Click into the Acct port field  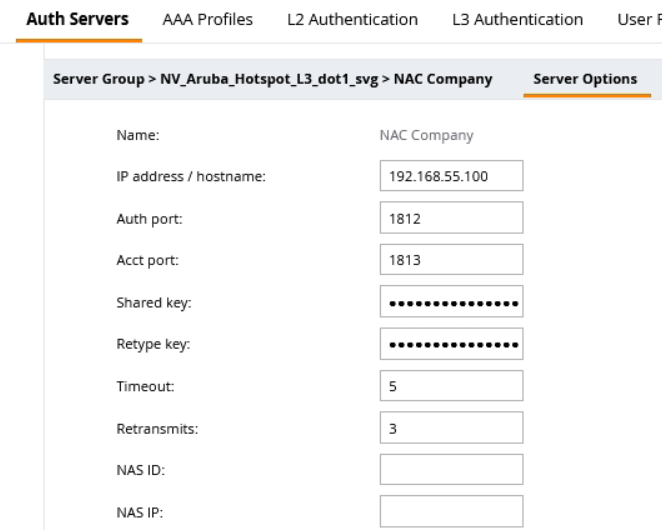click(x=451, y=259)
